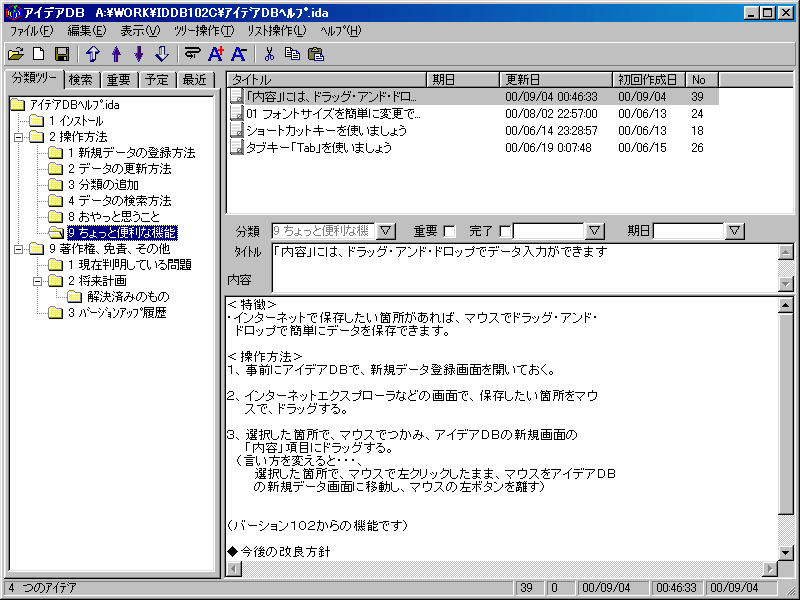Image resolution: width=800 pixels, height=600 pixels.
Task: Click the folder icon of 3 分類の追加
Action: click(x=55, y=185)
